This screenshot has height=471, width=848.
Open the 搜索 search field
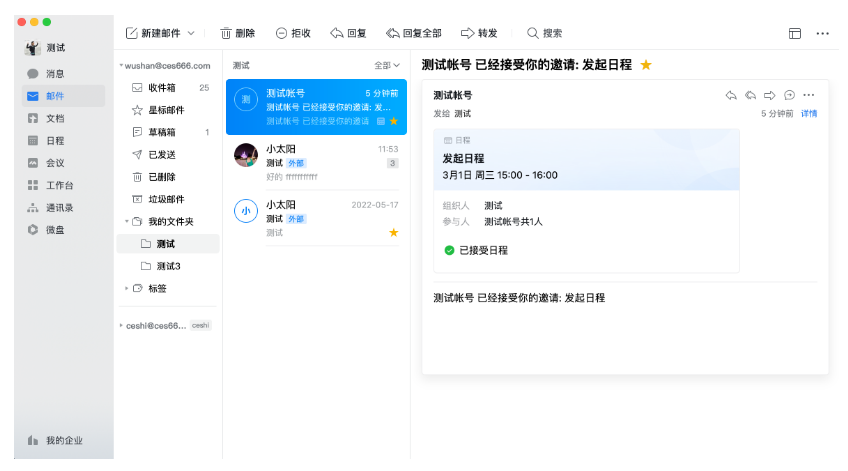pos(545,34)
